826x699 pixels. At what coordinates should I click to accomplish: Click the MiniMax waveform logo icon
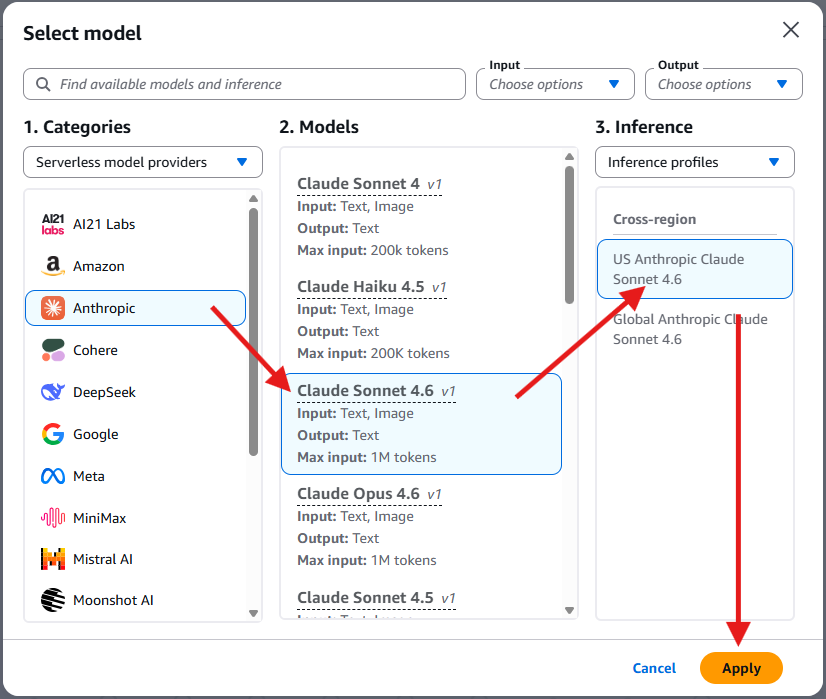(x=53, y=518)
